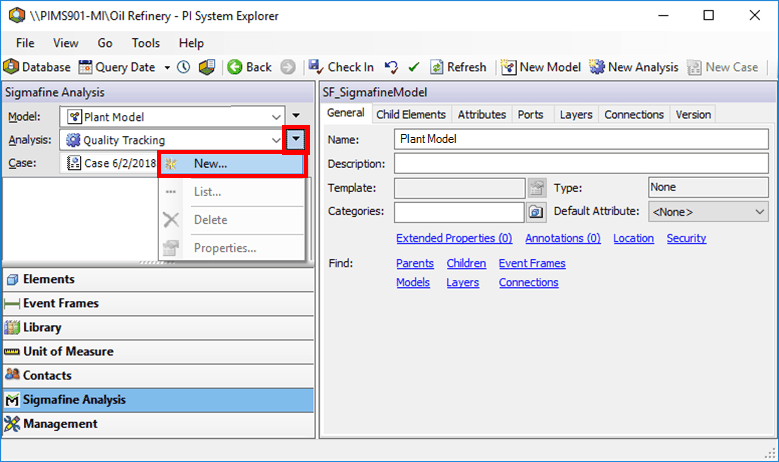This screenshot has width=779, height=462.
Task: Find Children link
Action: coord(466,263)
